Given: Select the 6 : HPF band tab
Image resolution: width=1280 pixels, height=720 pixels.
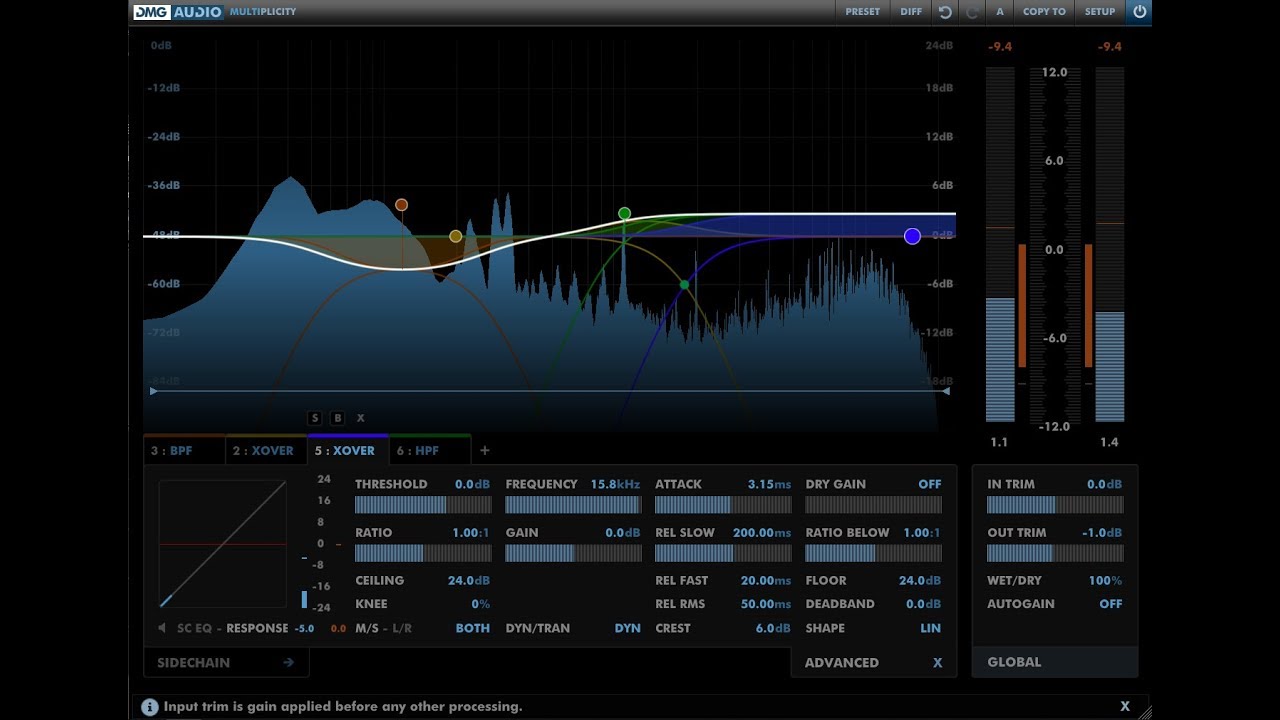Looking at the screenshot, I should (429, 450).
